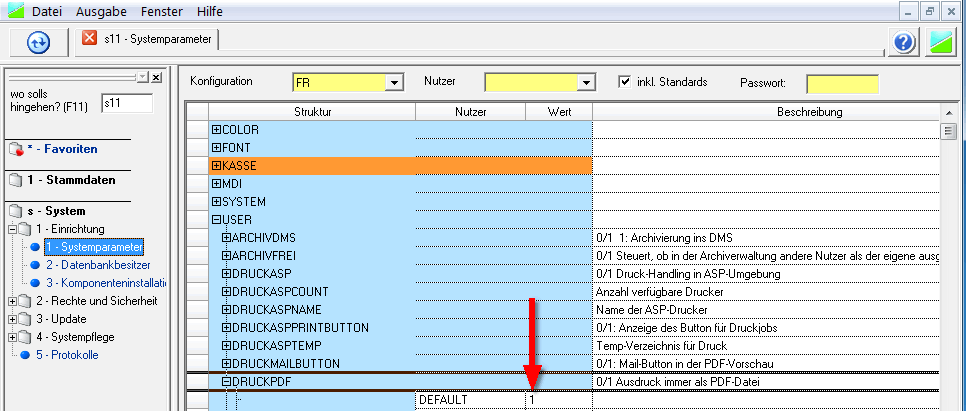Click the Stammdaten folder icon in sidebar
Image resolution: width=966 pixels, height=411 pixels.
tap(15, 181)
